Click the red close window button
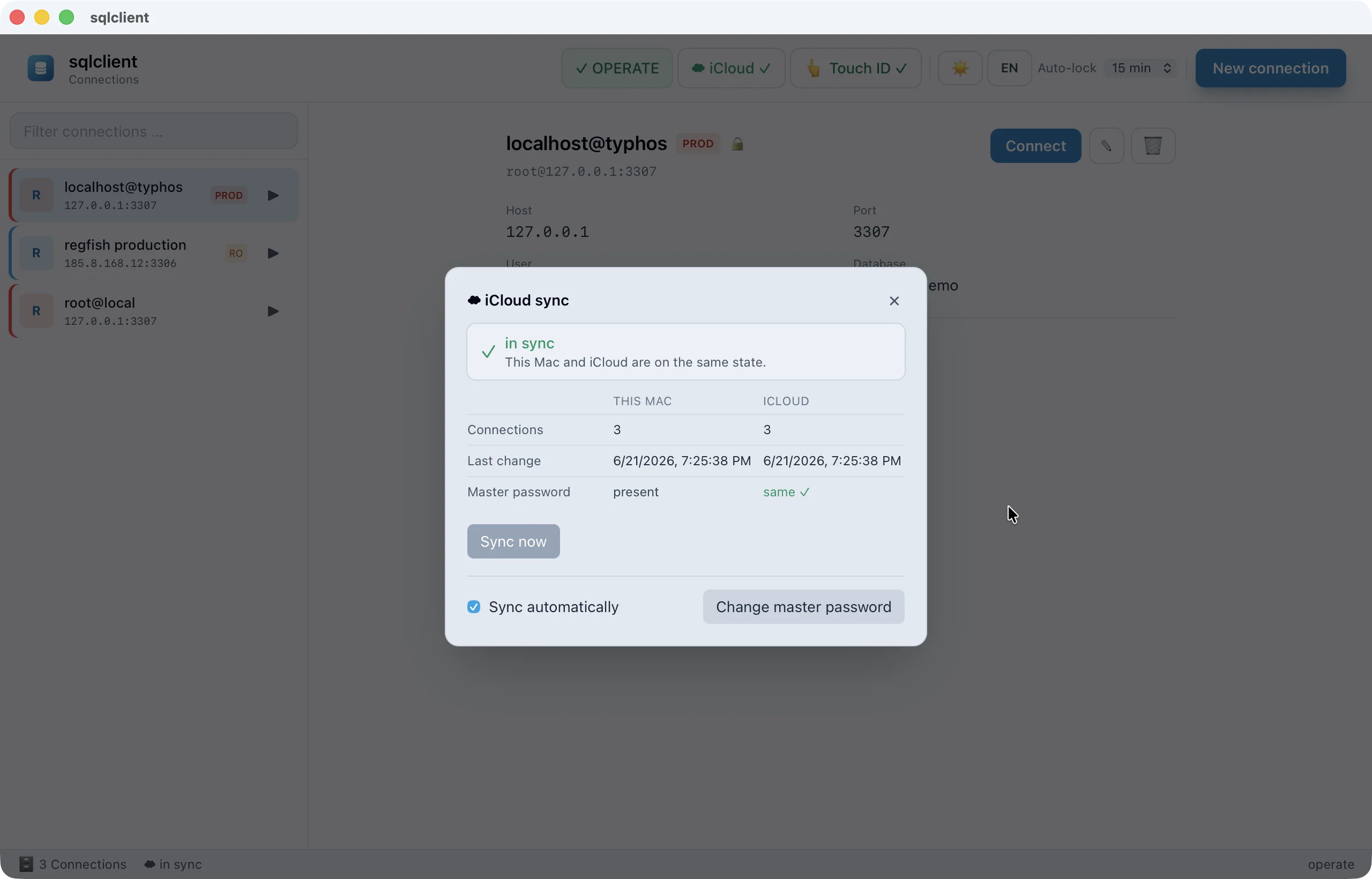Image resolution: width=1372 pixels, height=879 pixels. click(x=17, y=17)
